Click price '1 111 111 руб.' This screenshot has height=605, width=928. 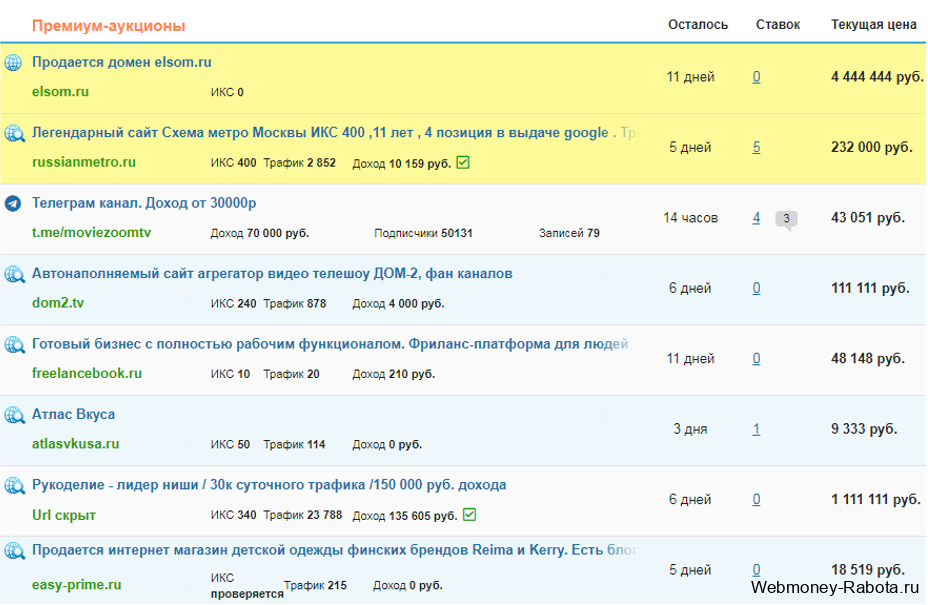(x=876, y=500)
